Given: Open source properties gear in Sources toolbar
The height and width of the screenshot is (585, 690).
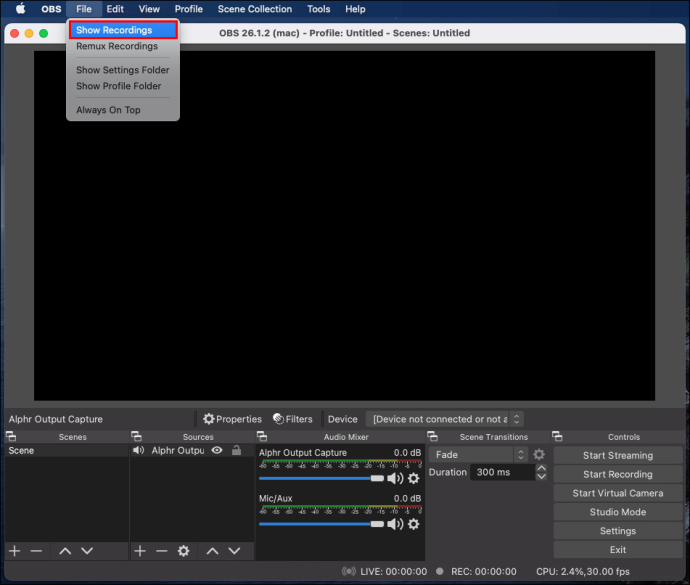Looking at the screenshot, I should coord(184,551).
